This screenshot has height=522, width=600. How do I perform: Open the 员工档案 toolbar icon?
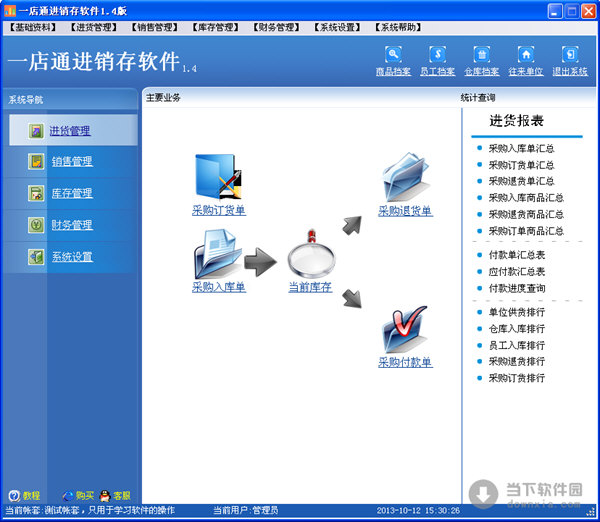(437, 54)
